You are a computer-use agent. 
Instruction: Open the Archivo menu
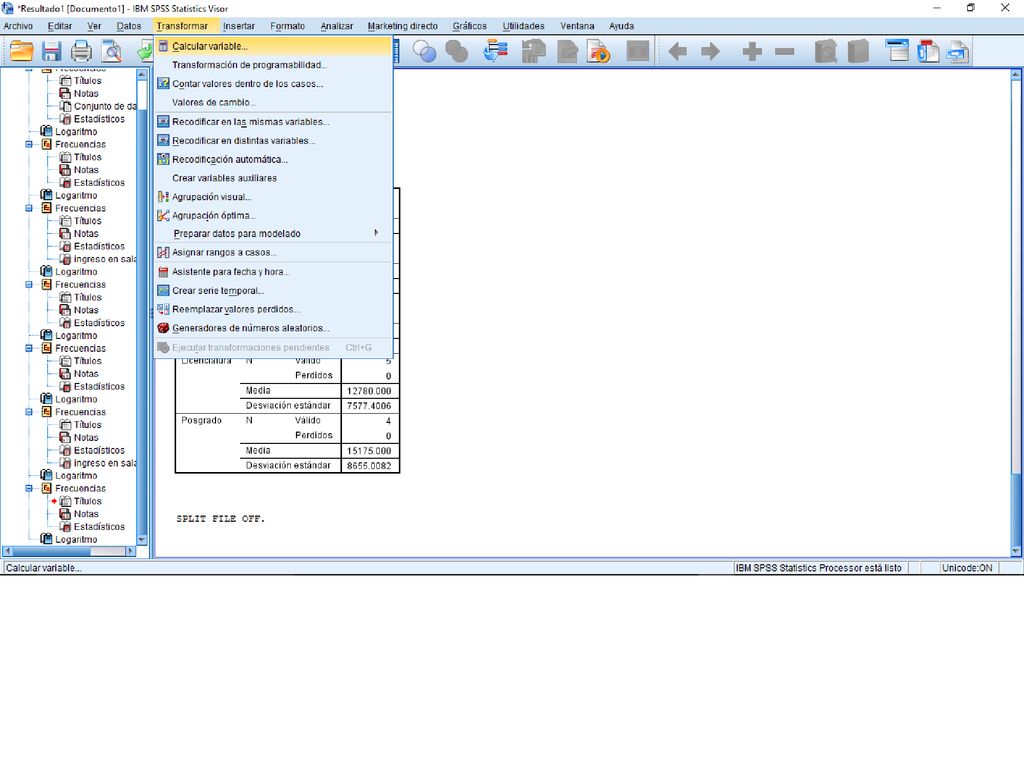coord(18,26)
